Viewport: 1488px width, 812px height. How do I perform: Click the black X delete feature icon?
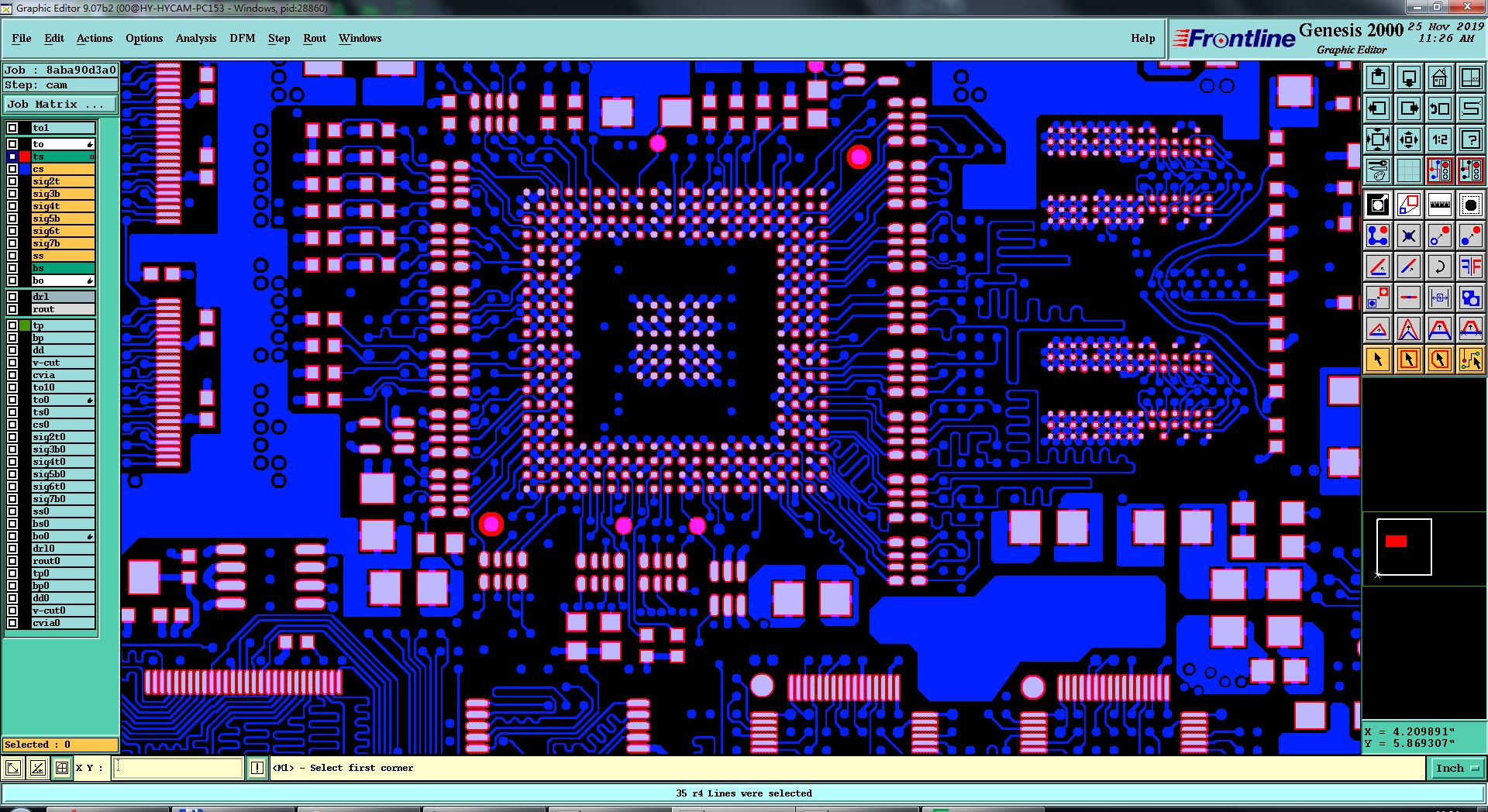pyautogui.click(x=1409, y=236)
